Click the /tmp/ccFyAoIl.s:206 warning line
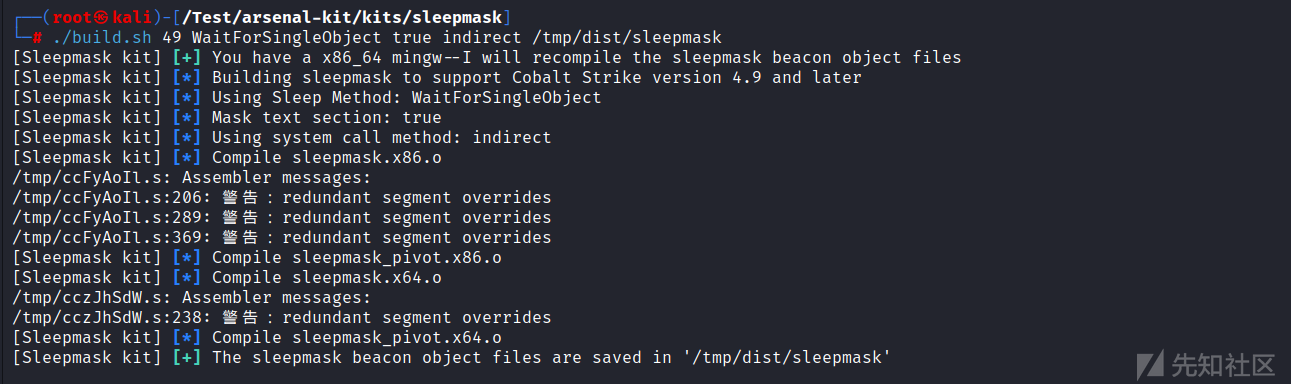Image resolution: width=1291 pixels, height=384 pixels. pos(282,197)
